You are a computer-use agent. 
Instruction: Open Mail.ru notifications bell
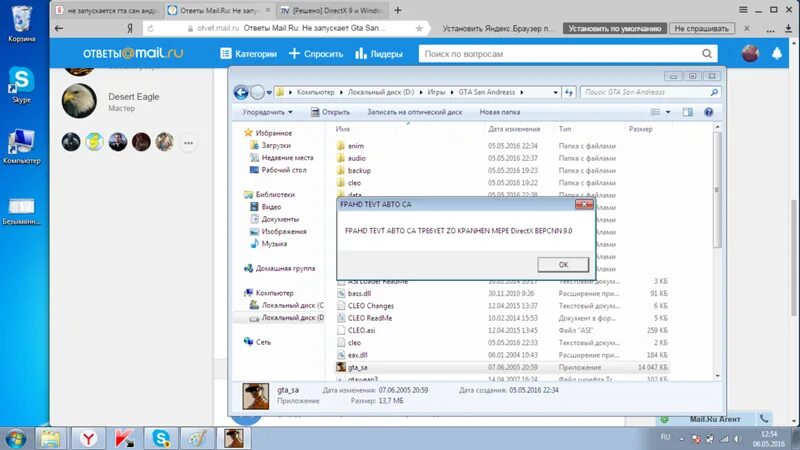click(777, 53)
